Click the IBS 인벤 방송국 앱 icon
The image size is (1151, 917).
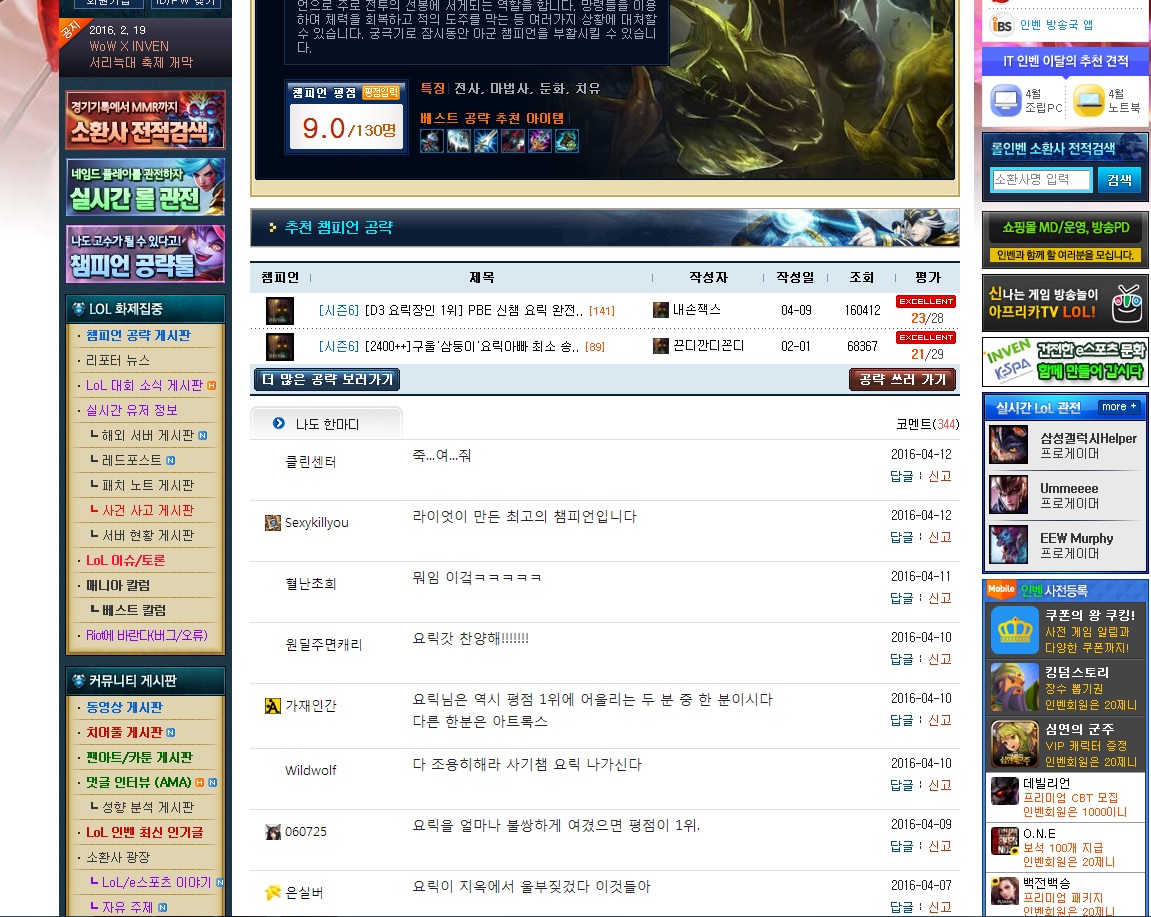[x=1001, y=24]
